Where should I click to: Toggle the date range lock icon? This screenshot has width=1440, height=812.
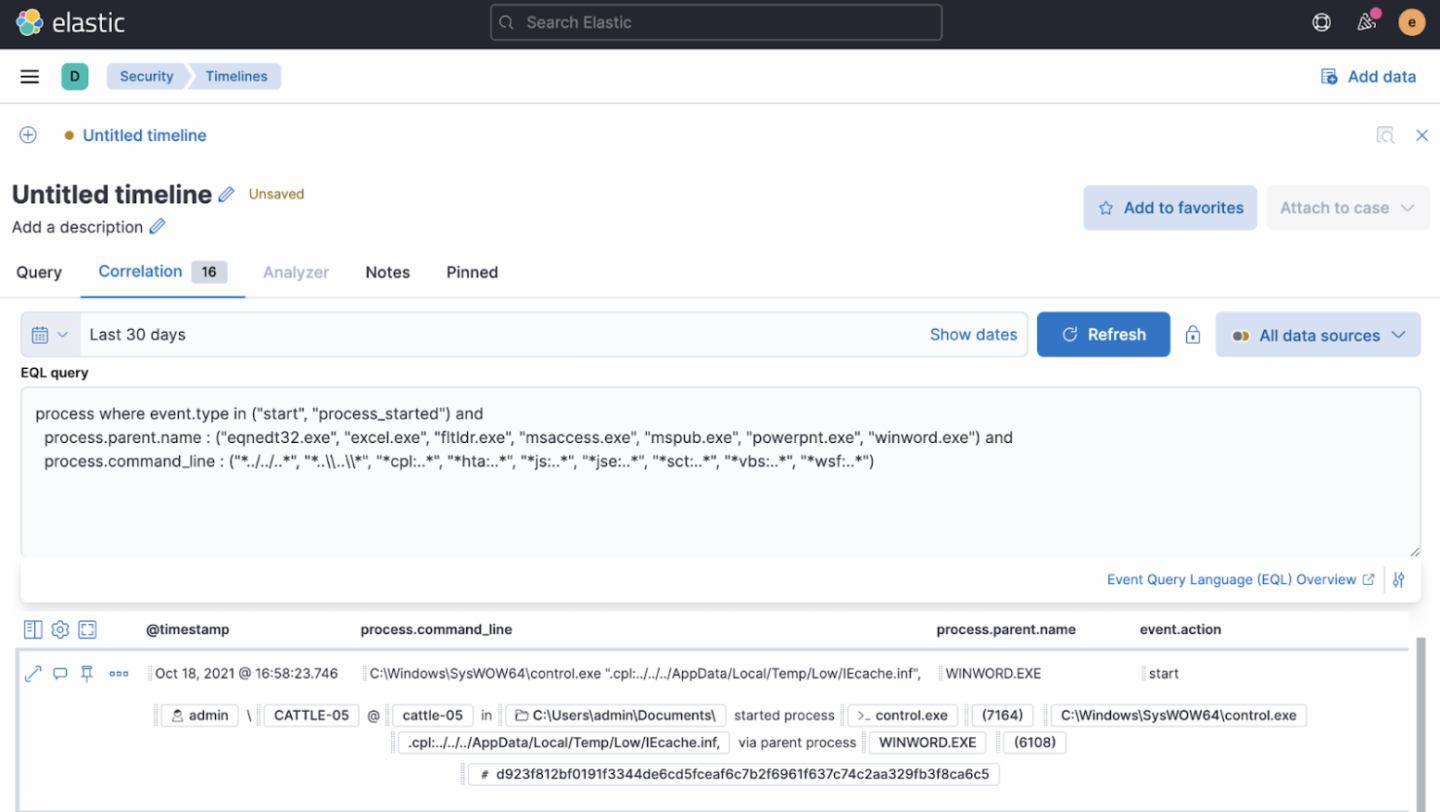[x=1193, y=334]
